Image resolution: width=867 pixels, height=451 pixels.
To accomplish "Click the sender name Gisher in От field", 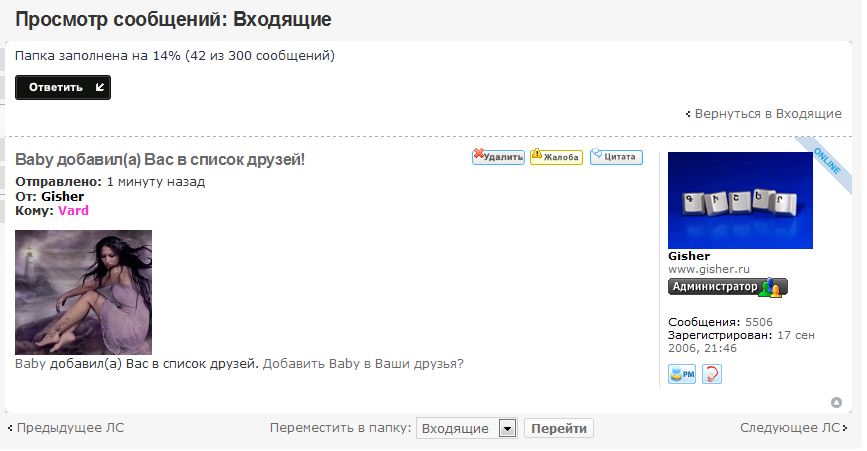I will (x=62, y=197).
